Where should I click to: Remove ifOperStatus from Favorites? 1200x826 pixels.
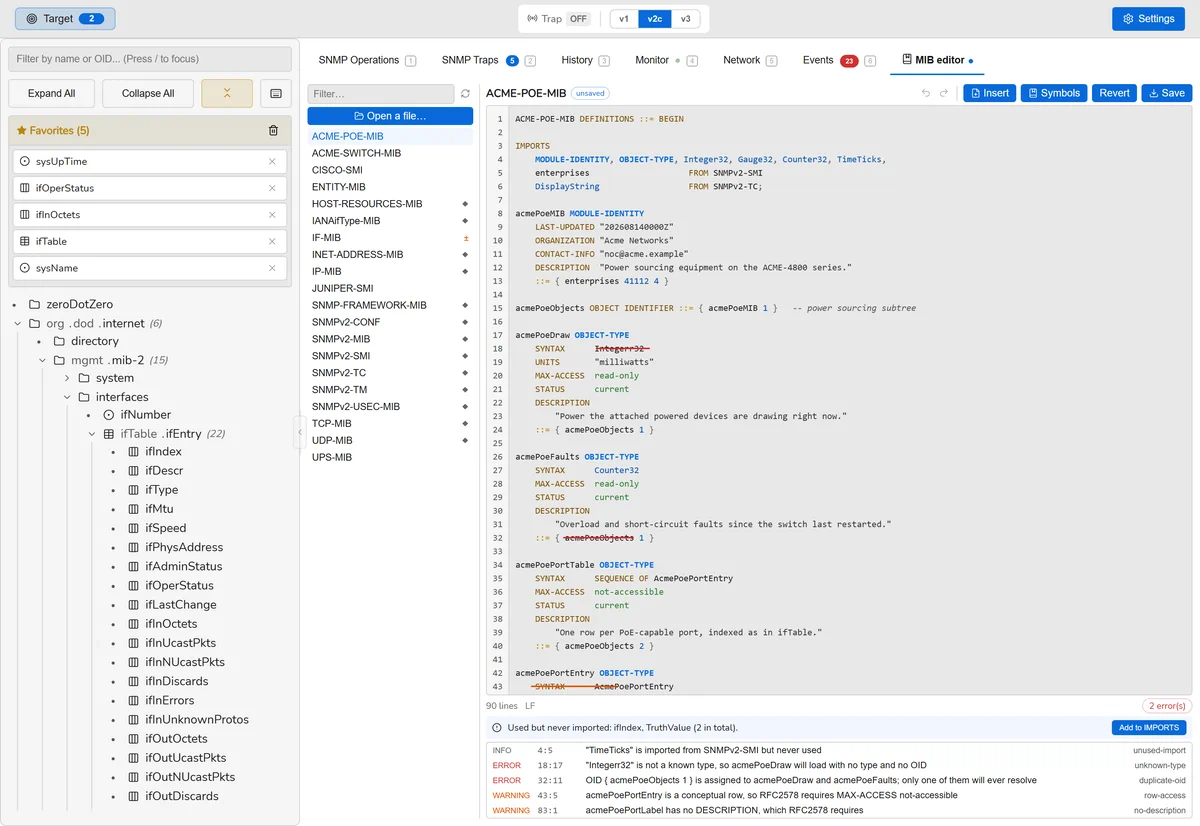tap(272, 188)
